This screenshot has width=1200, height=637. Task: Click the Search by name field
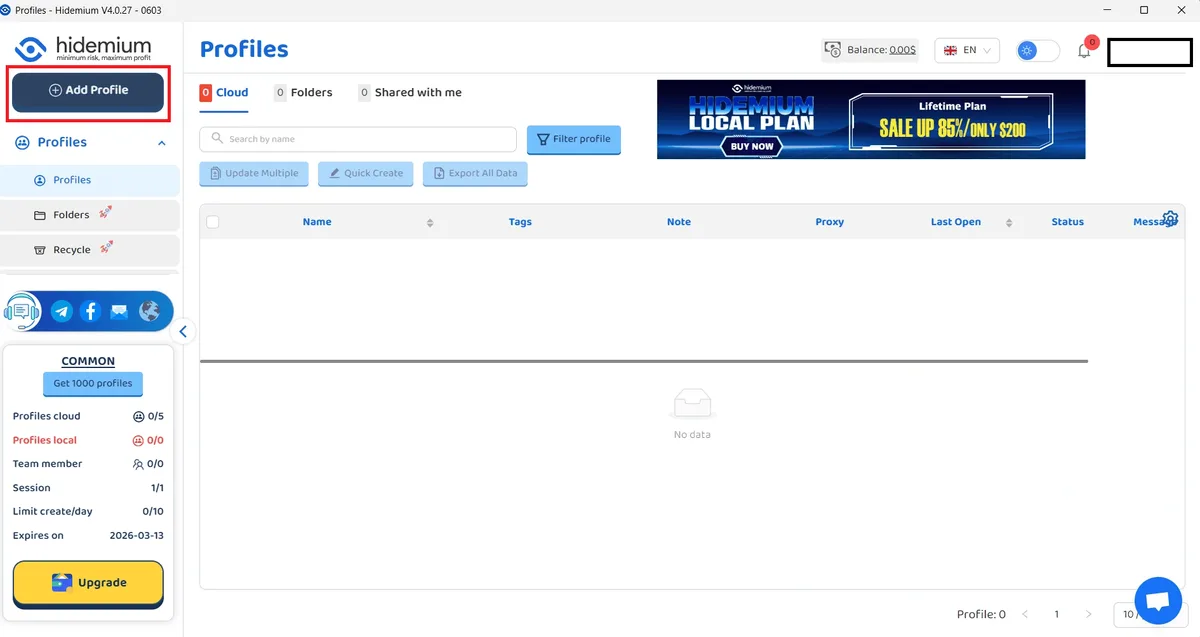click(358, 139)
